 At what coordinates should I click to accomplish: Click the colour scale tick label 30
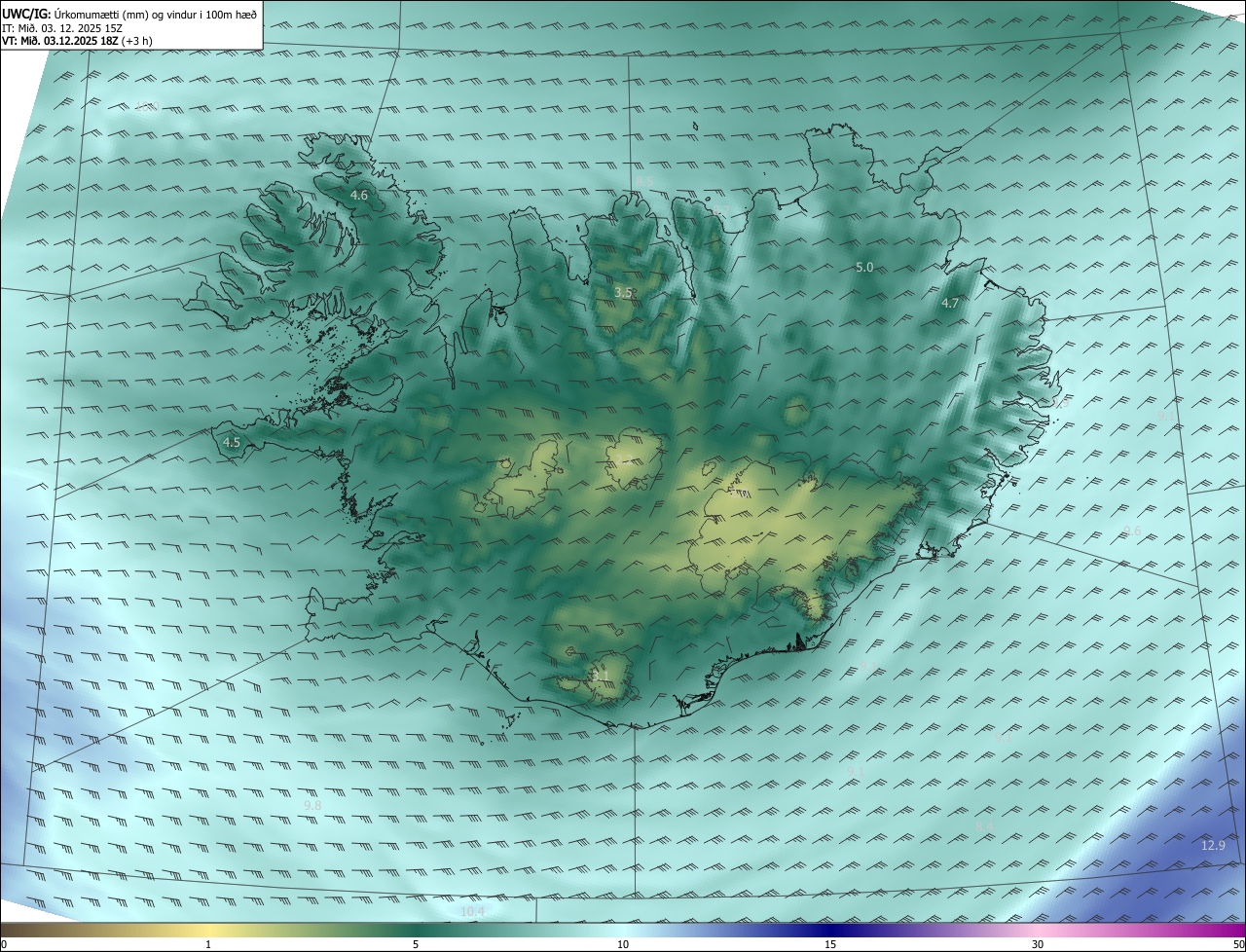click(1038, 944)
